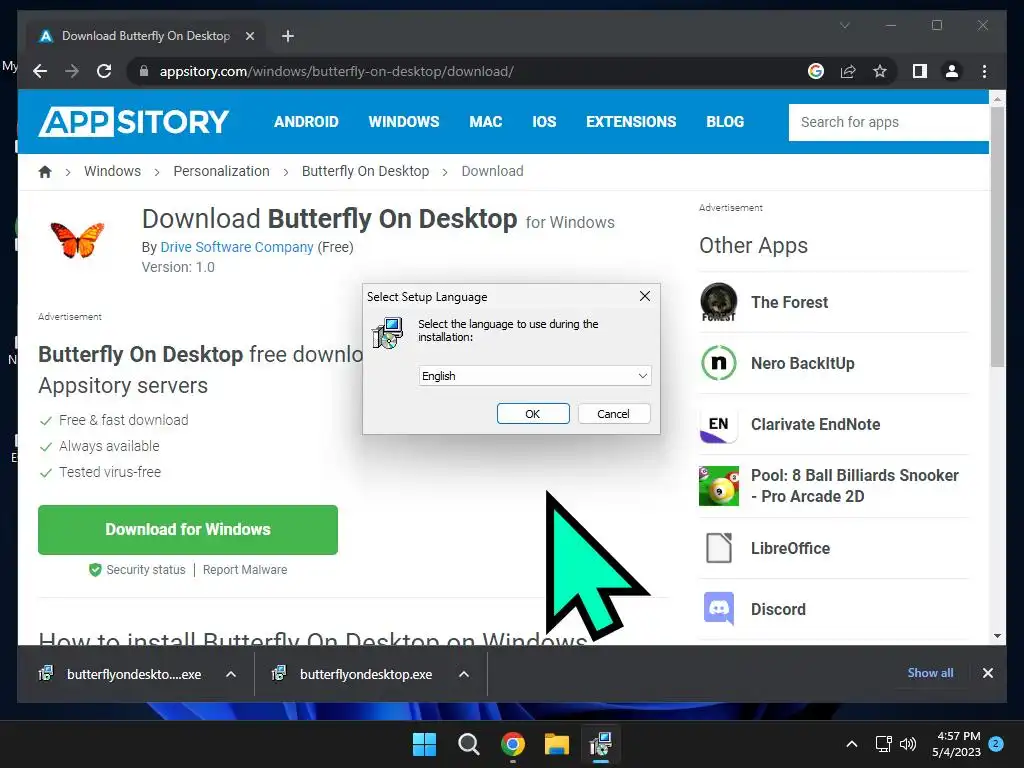This screenshot has width=1024, height=768.
Task: Click the 8 Ball Billiards icon
Action: [718, 486]
